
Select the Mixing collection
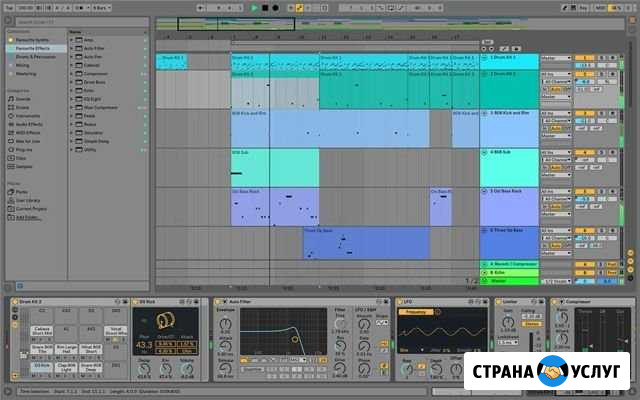22,65
